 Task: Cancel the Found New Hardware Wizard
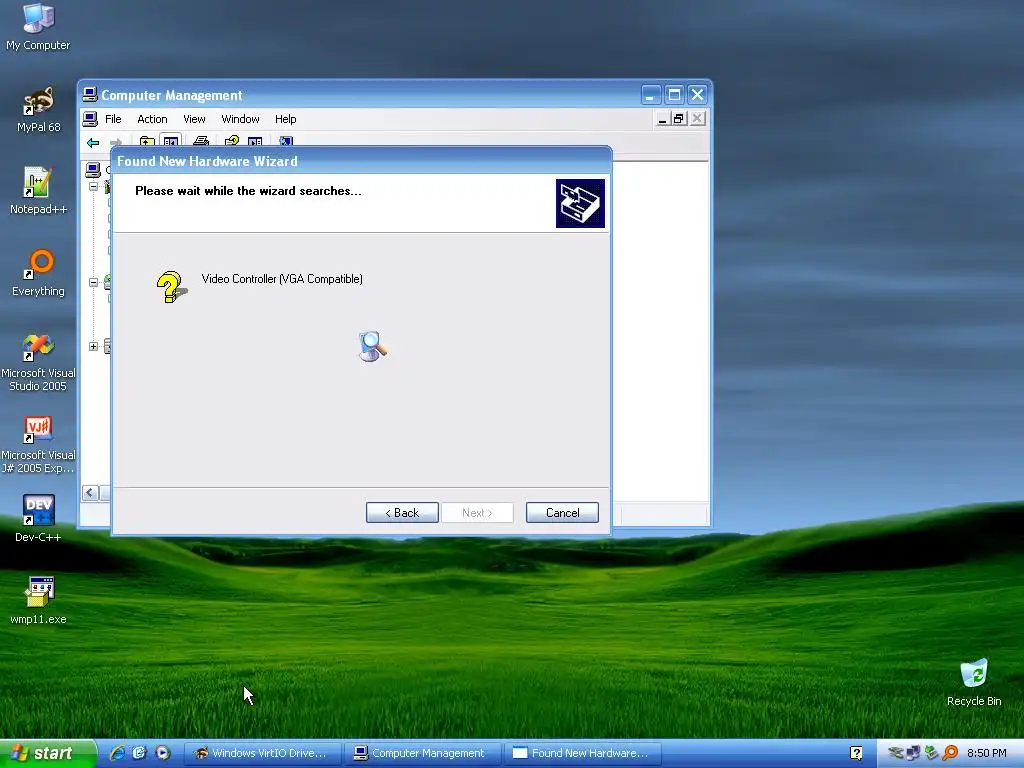click(562, 513)
